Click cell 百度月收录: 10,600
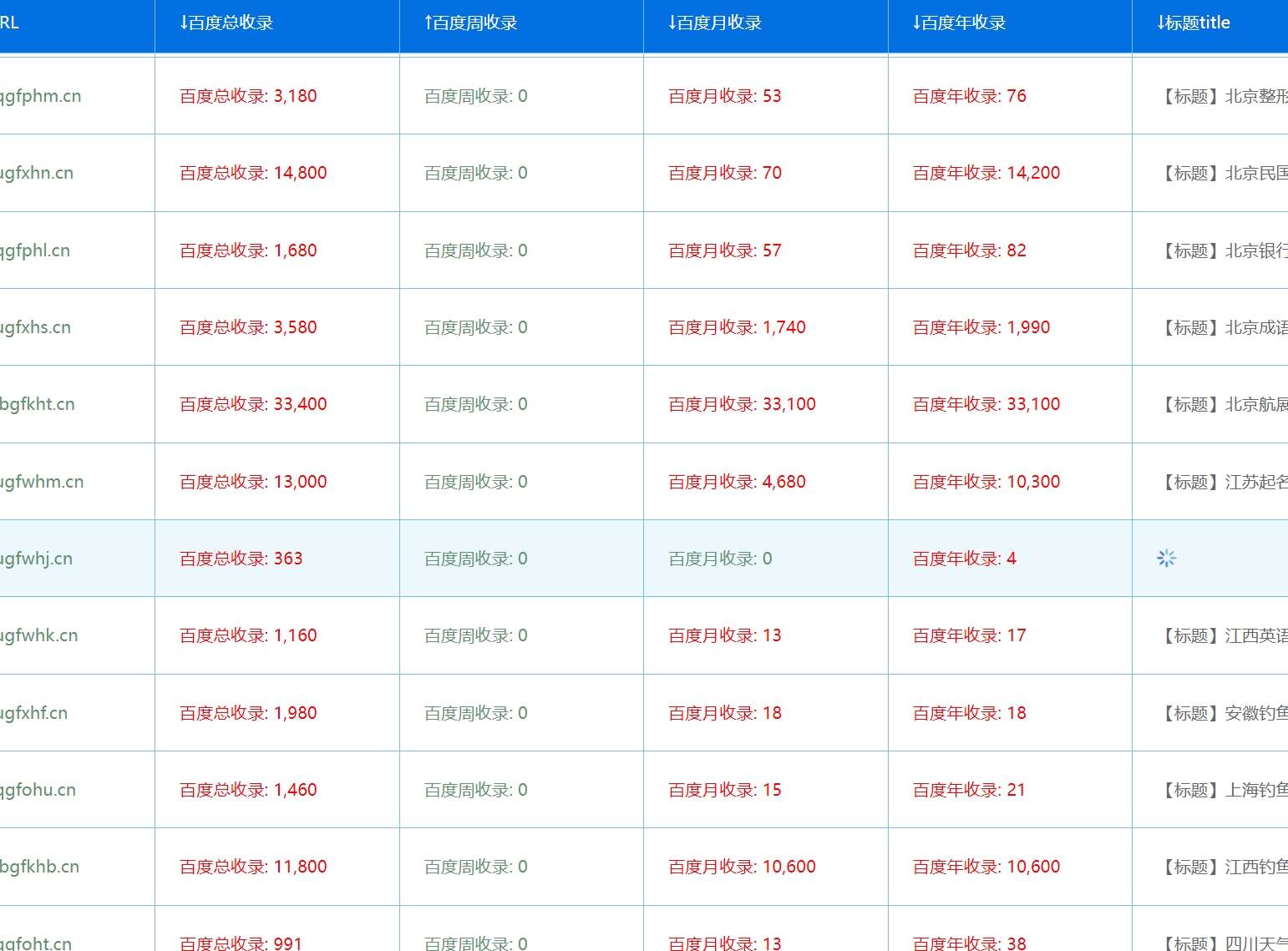Screen dimensions: 1288x951 point(742,867)
